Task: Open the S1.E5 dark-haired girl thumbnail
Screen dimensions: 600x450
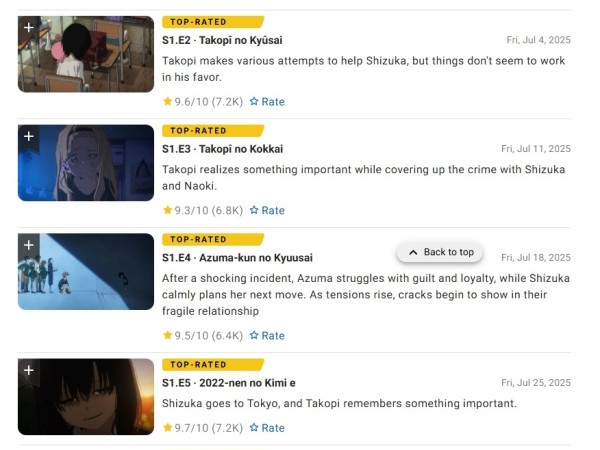Action: click(x=86, y=396)
